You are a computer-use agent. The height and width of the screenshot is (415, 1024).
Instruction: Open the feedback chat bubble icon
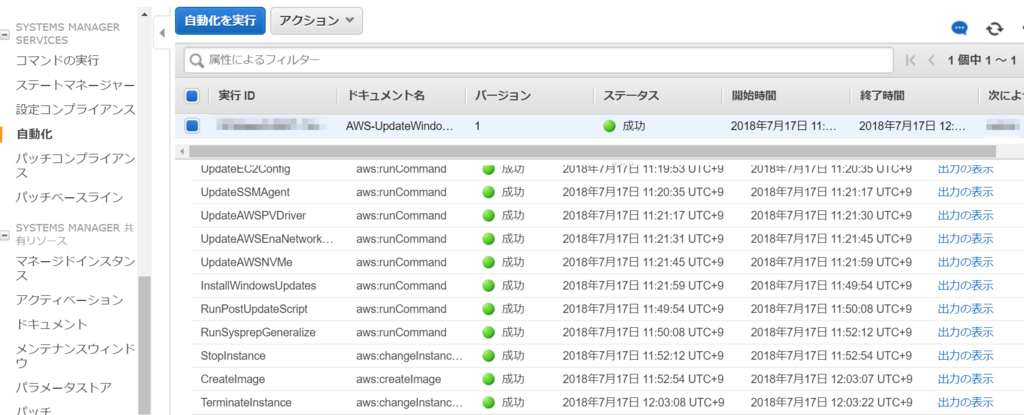959,28
